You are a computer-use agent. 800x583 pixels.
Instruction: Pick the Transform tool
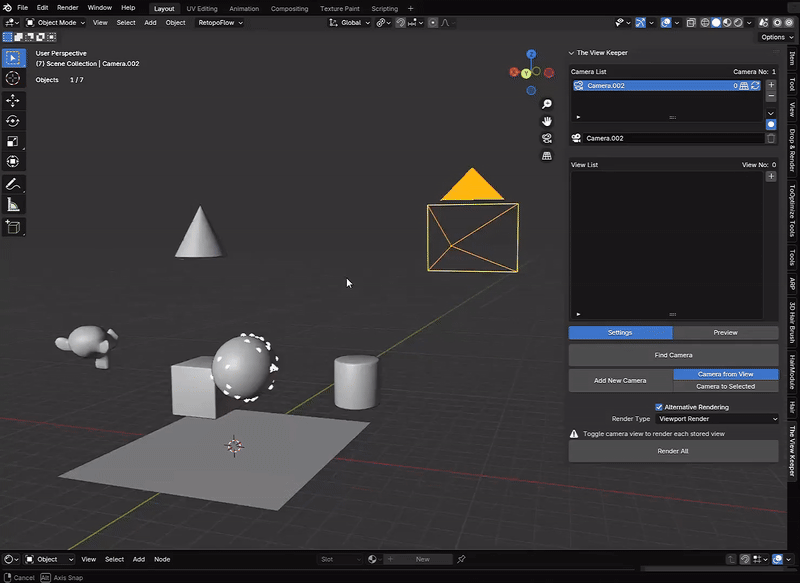click(x=13, y=162)
